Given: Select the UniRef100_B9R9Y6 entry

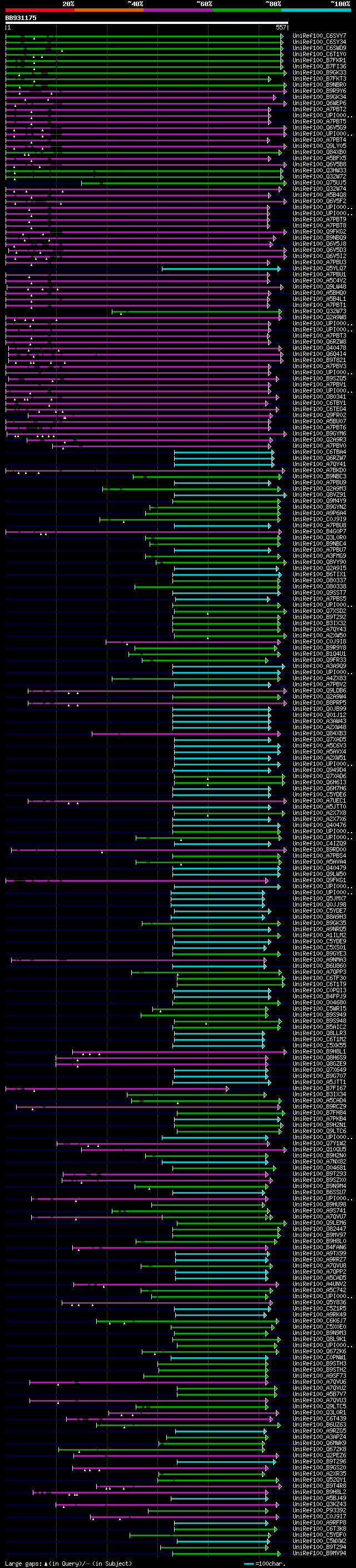Looking at the screenshot, I should tap(319, 91).
